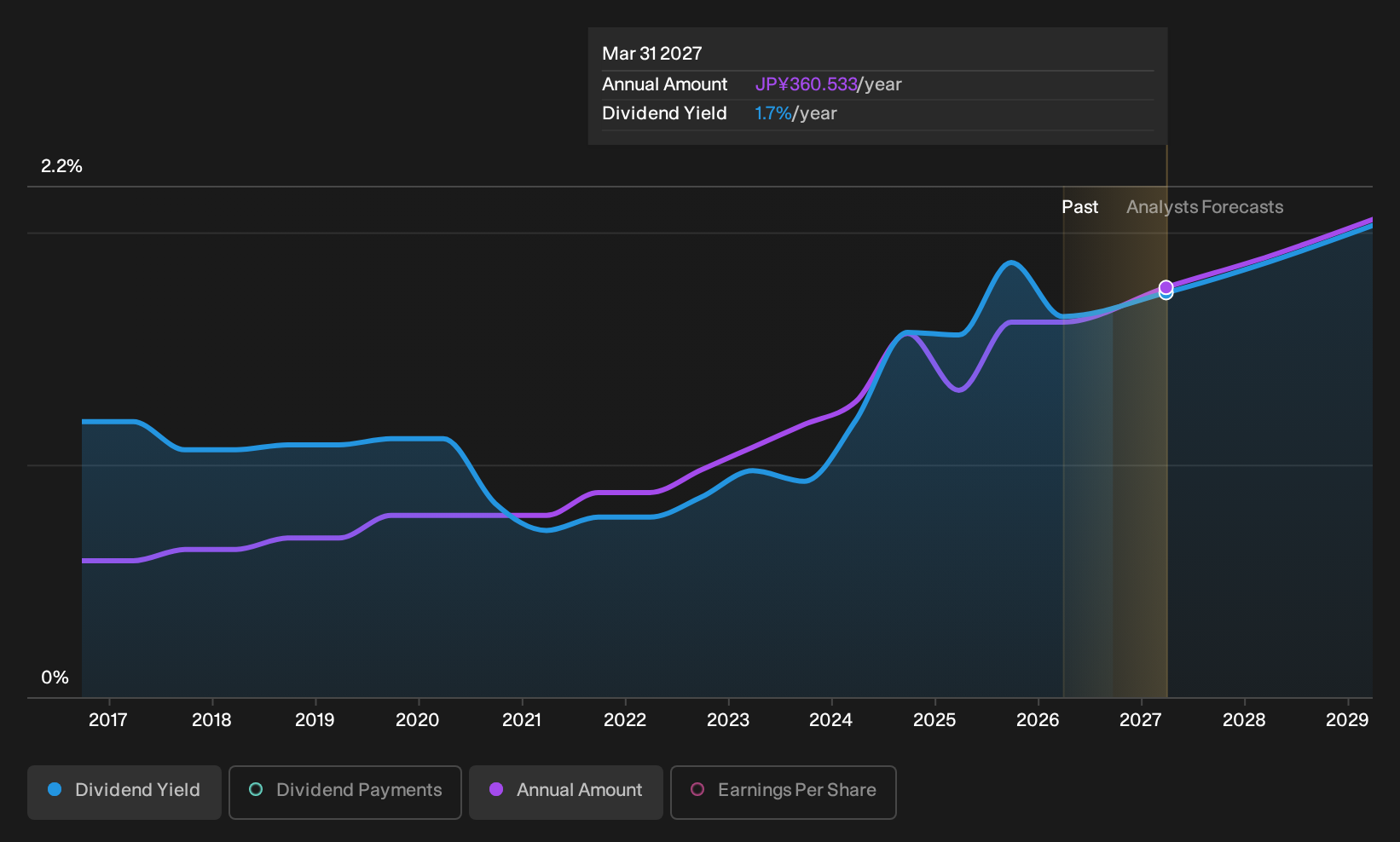Screen dimensions: 1400x842
Task: Click the 2021 x-axis year label
Action: (522, 720)
